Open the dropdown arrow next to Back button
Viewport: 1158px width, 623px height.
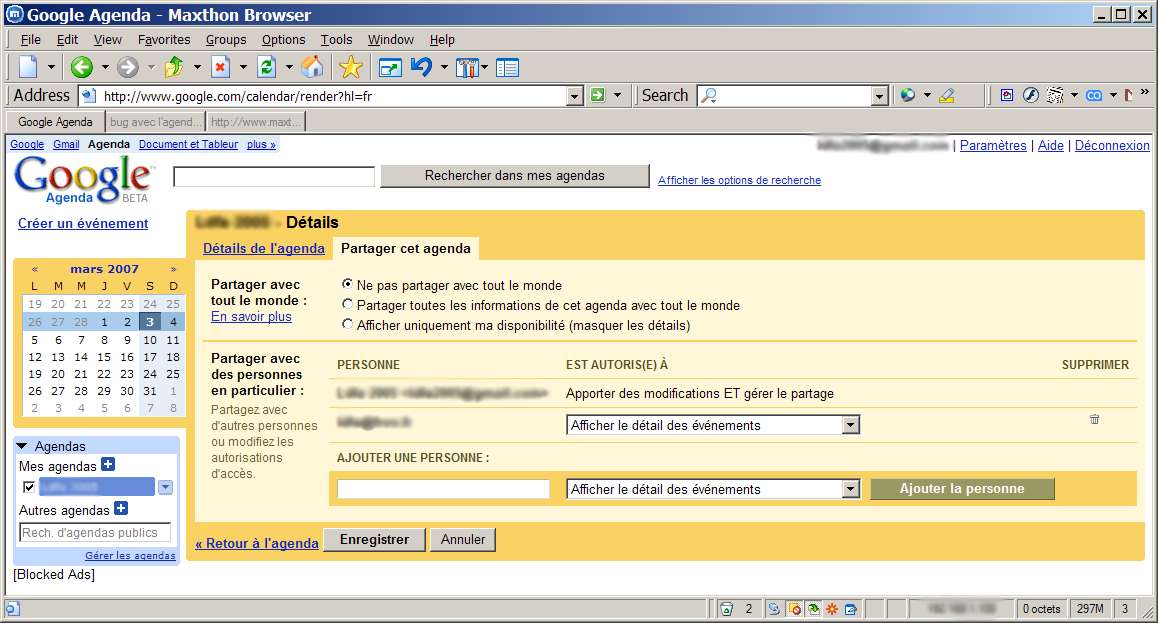105,67
